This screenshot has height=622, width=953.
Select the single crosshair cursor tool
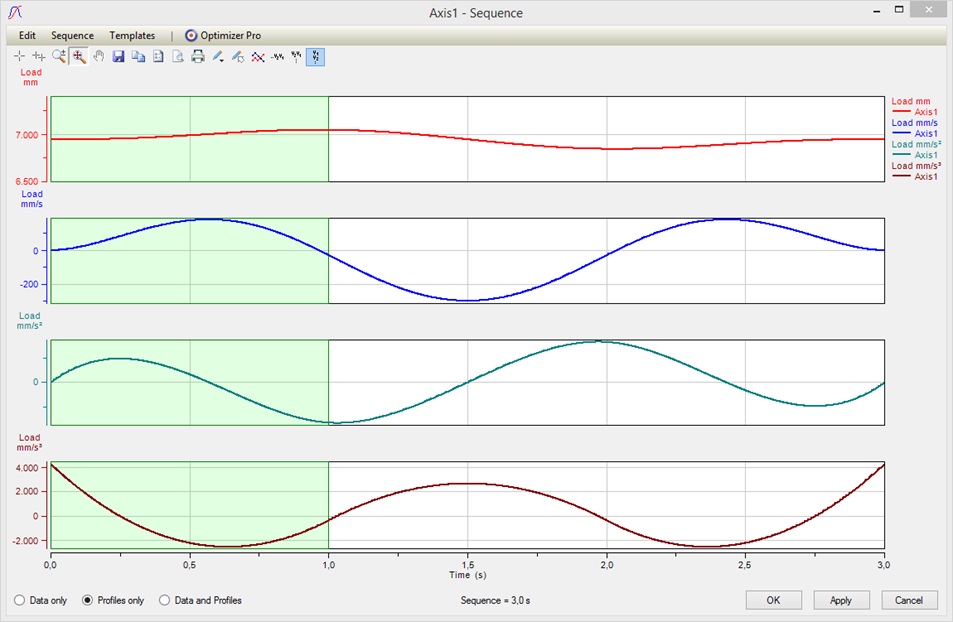tap(19, 57)
